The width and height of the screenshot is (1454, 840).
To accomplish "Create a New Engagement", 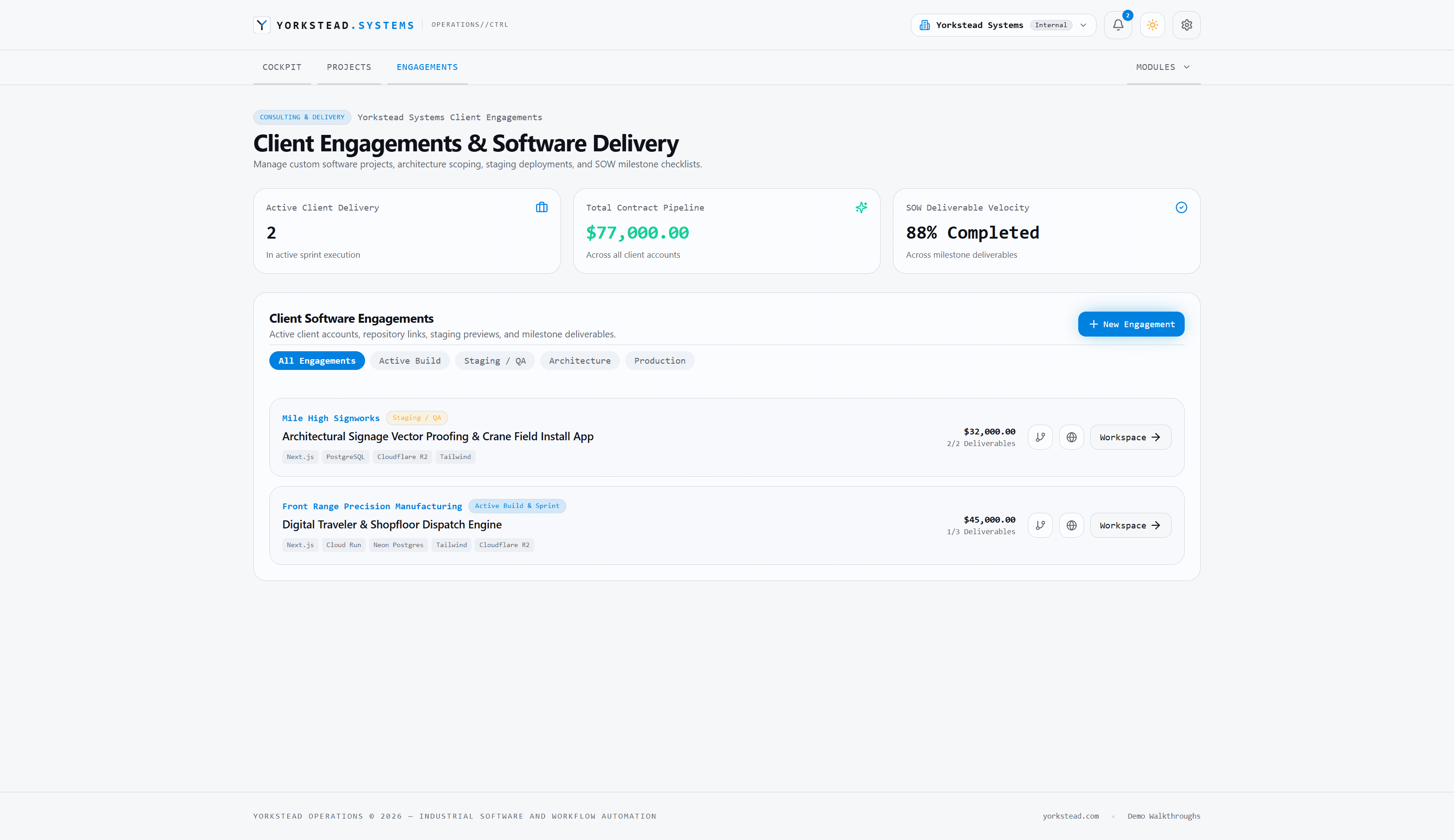I will (x=1131, y=324).
